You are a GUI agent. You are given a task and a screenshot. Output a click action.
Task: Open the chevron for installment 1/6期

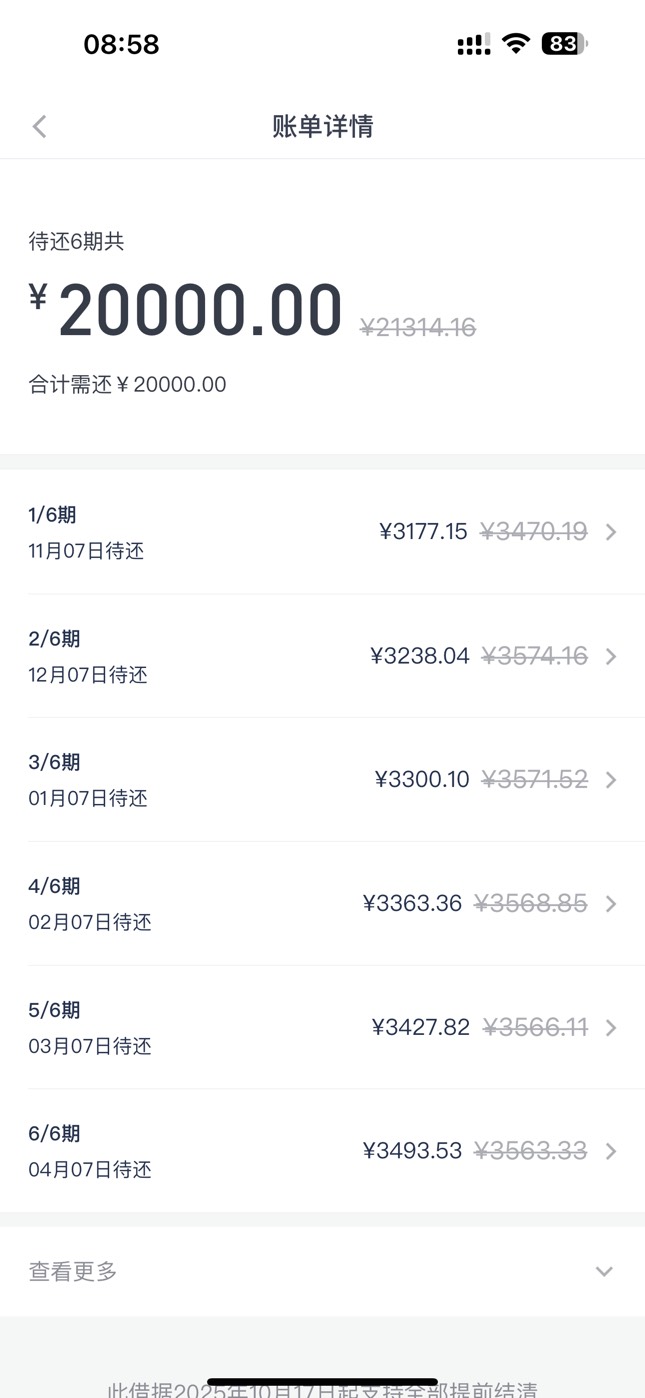pyautogui.click(x=611, y=532)
